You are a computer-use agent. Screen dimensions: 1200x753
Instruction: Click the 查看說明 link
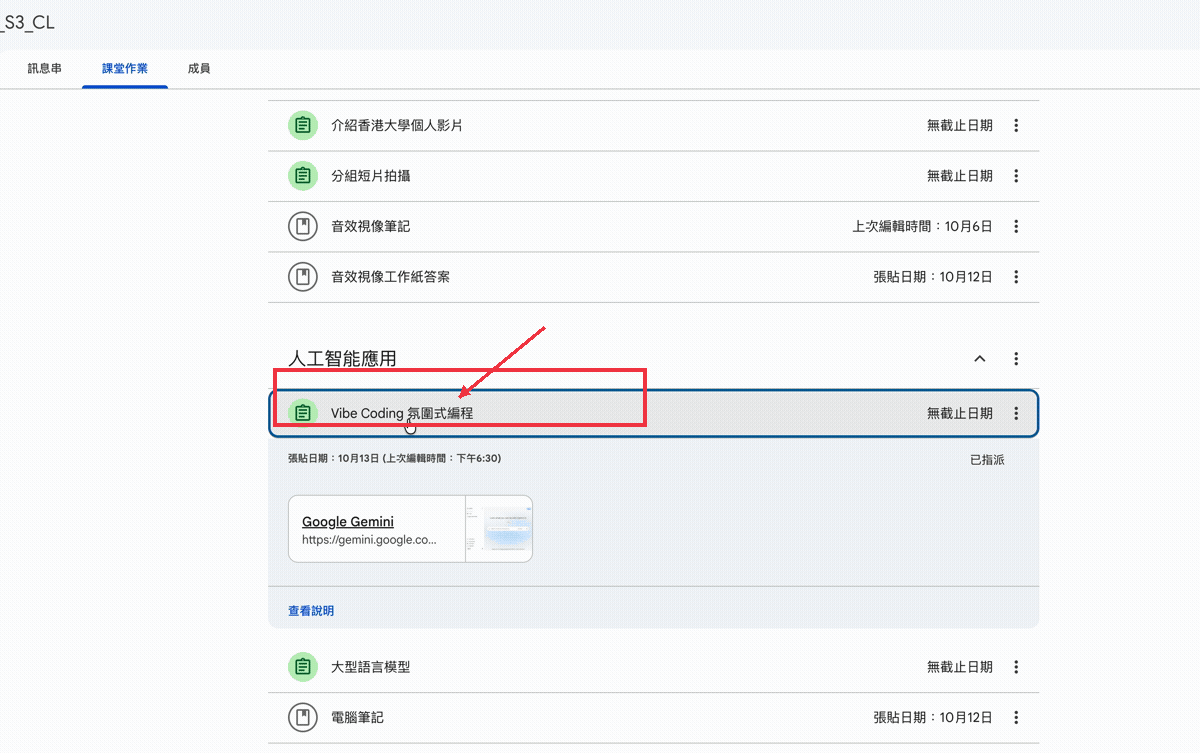(311, 611)
